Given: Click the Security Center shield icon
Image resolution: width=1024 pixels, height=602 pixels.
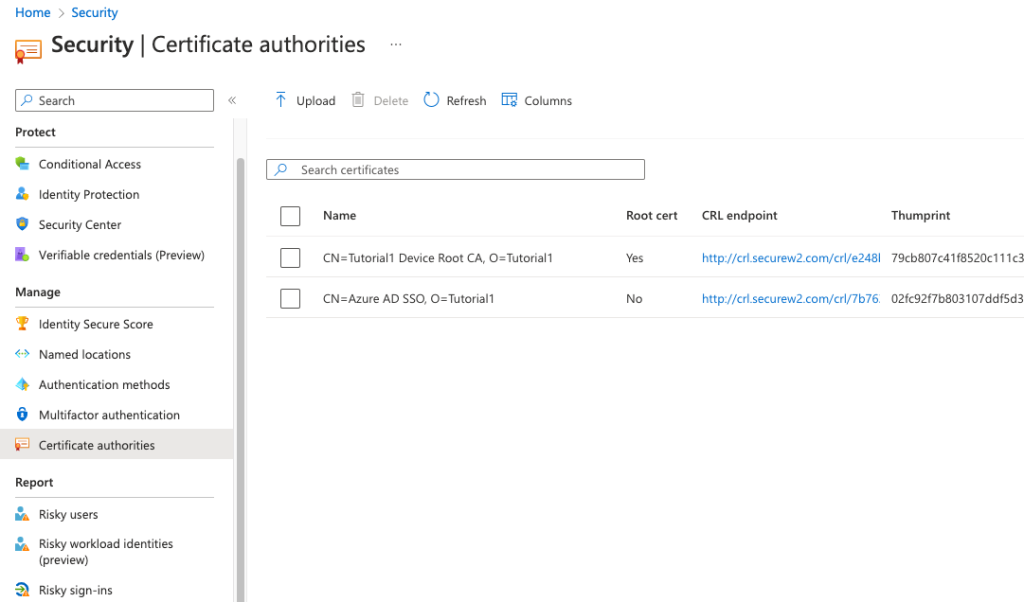Looking at the screenshot, I should (x=22, y=224).
